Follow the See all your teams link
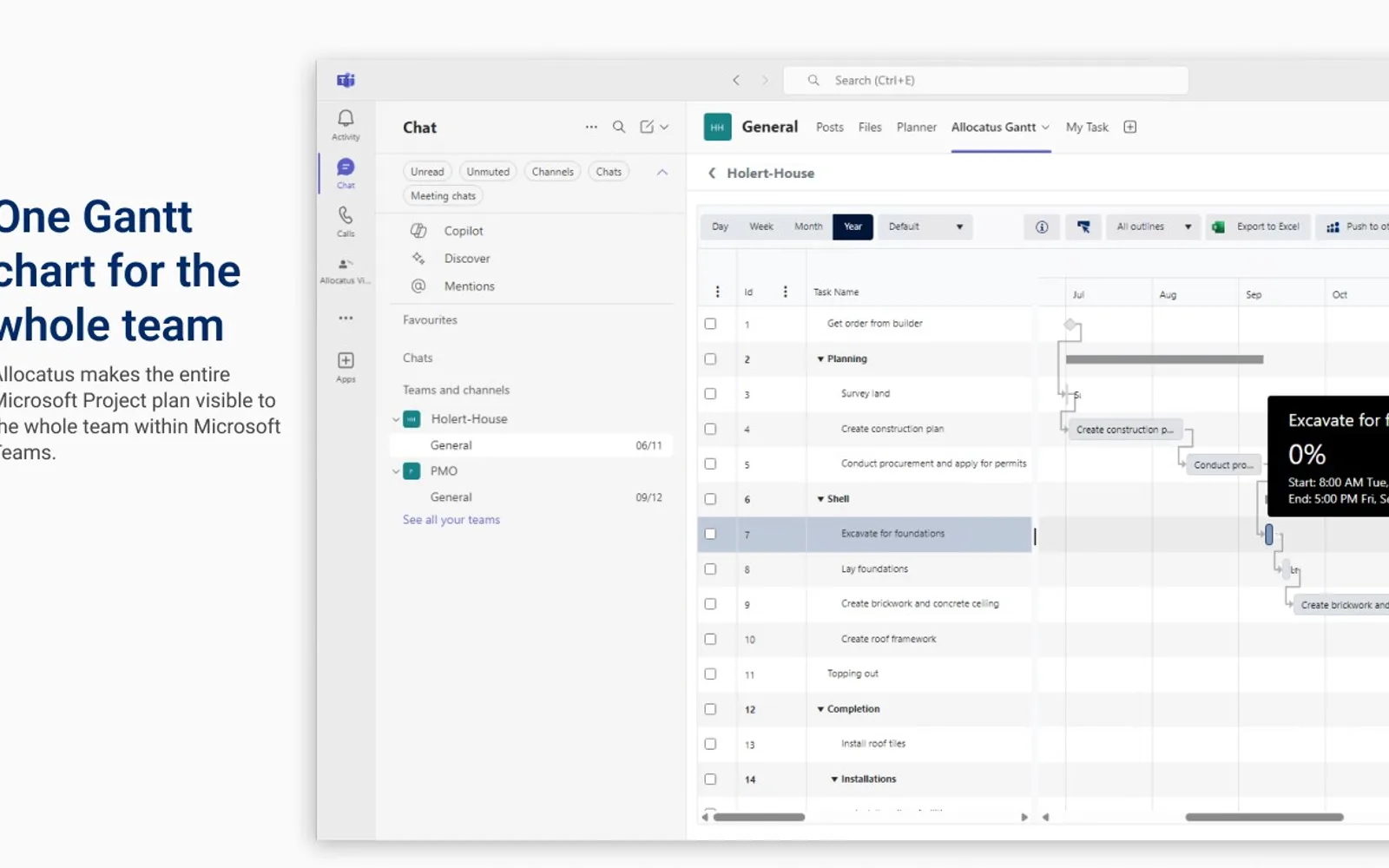The image size is (1389, 868). pyautogui.click(x=451, y=520)
